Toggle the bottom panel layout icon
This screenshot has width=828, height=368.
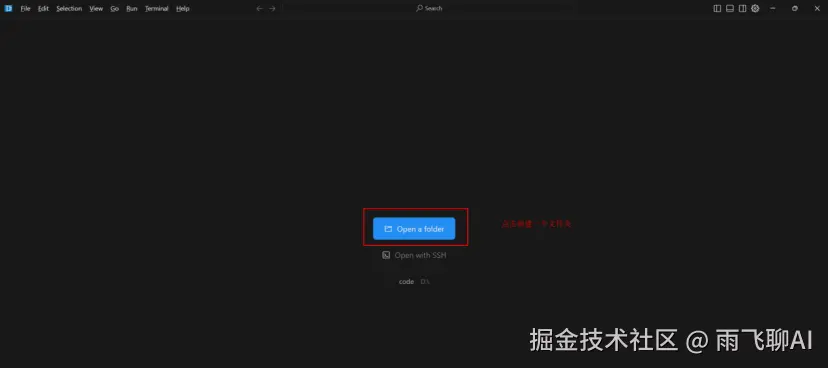(x=730, y=8)
